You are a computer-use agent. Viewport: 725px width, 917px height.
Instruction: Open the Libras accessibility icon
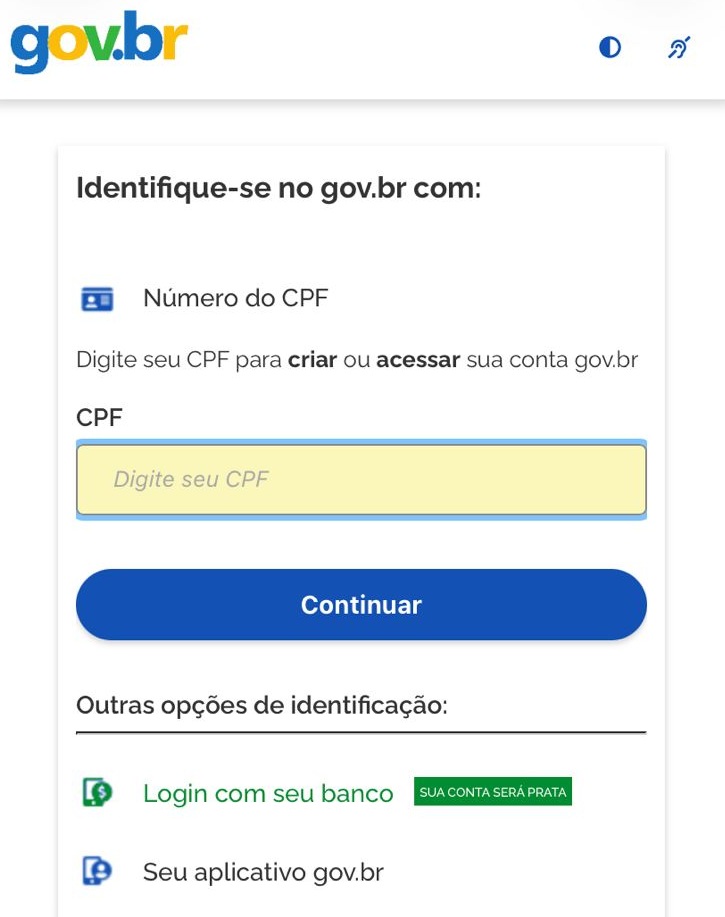(680, 48)
